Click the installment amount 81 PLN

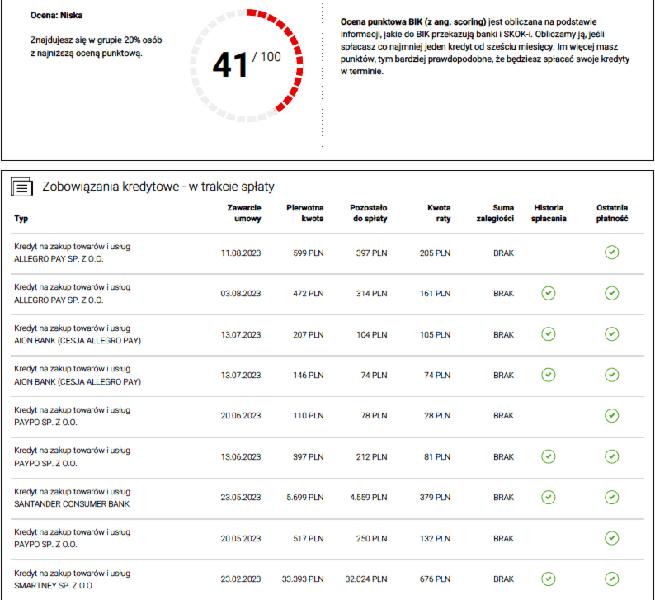click(x=437, y=457)
